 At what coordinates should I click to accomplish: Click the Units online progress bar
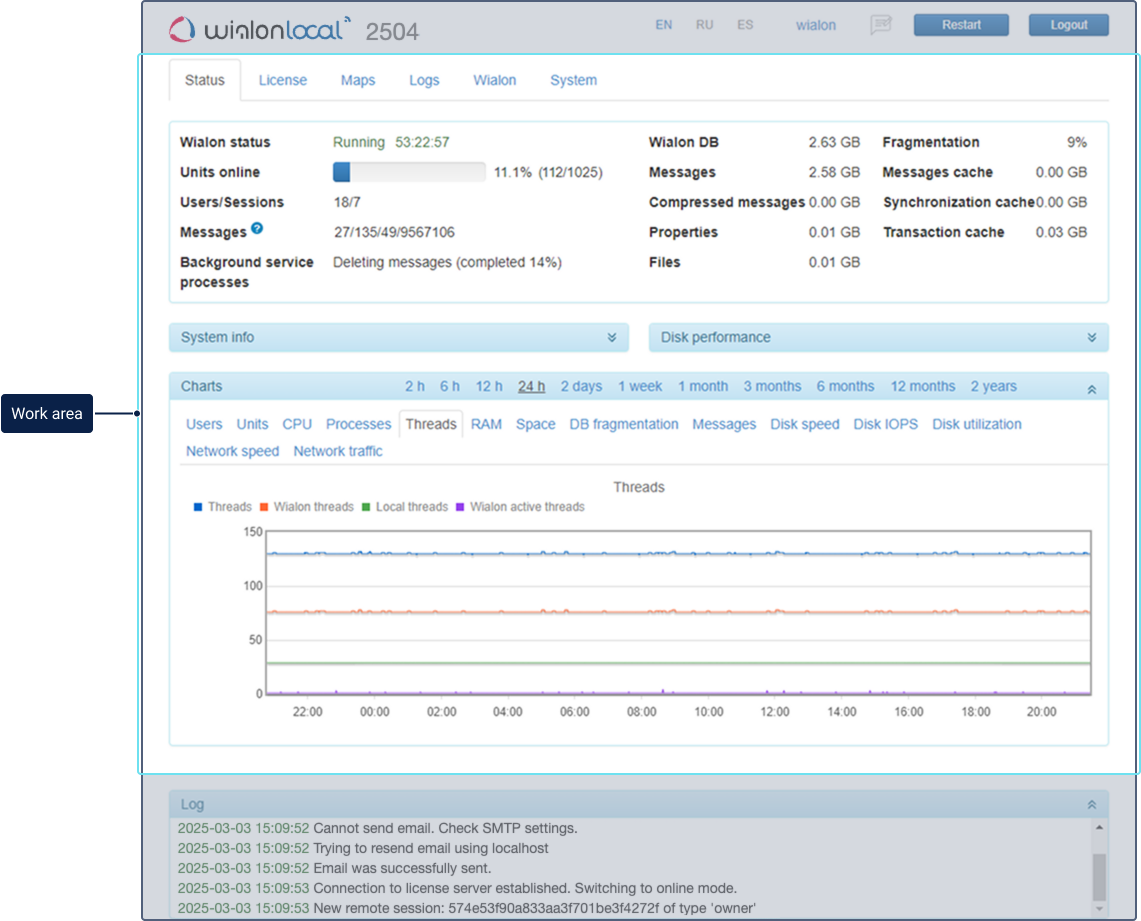[x=409, y=172]
